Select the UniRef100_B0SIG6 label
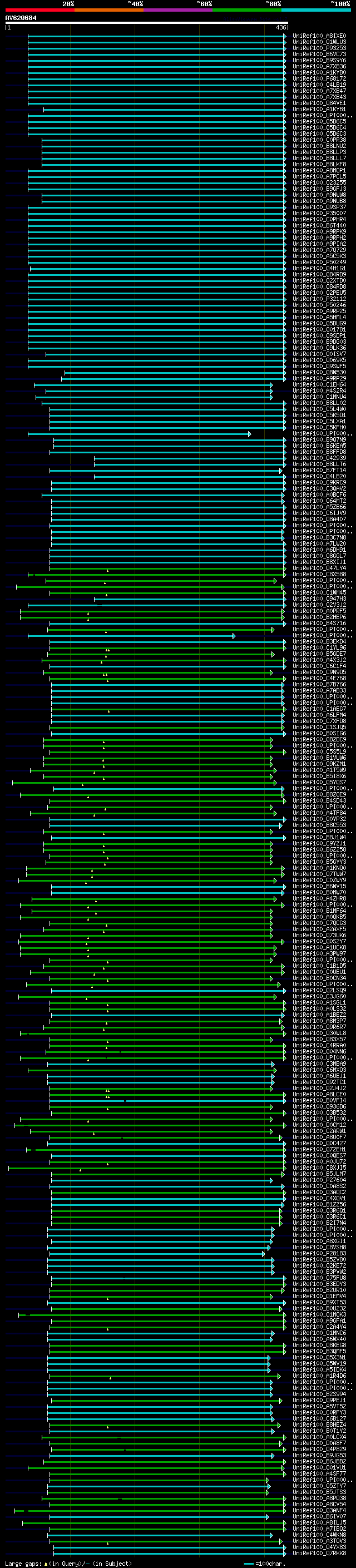Image resolution: width=356 pixels, height=1568 pixels. coord(319,734)
